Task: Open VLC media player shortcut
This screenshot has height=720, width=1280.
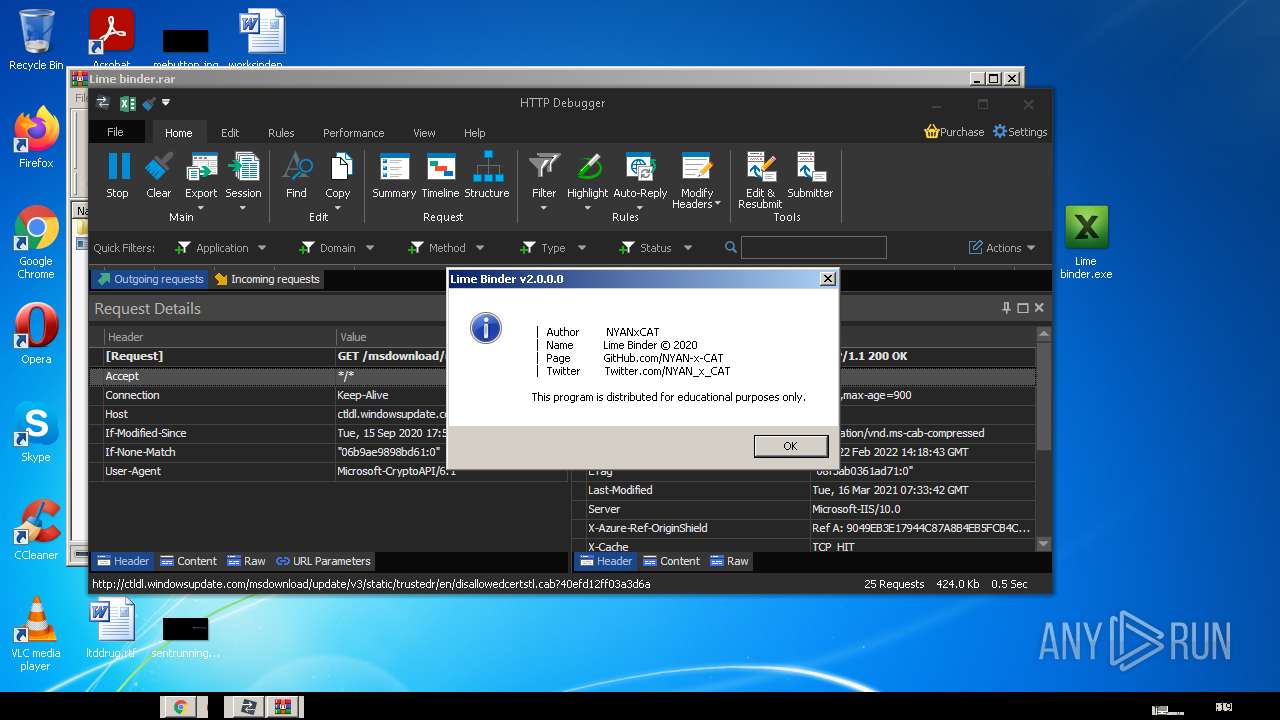Action: (36, 634)
